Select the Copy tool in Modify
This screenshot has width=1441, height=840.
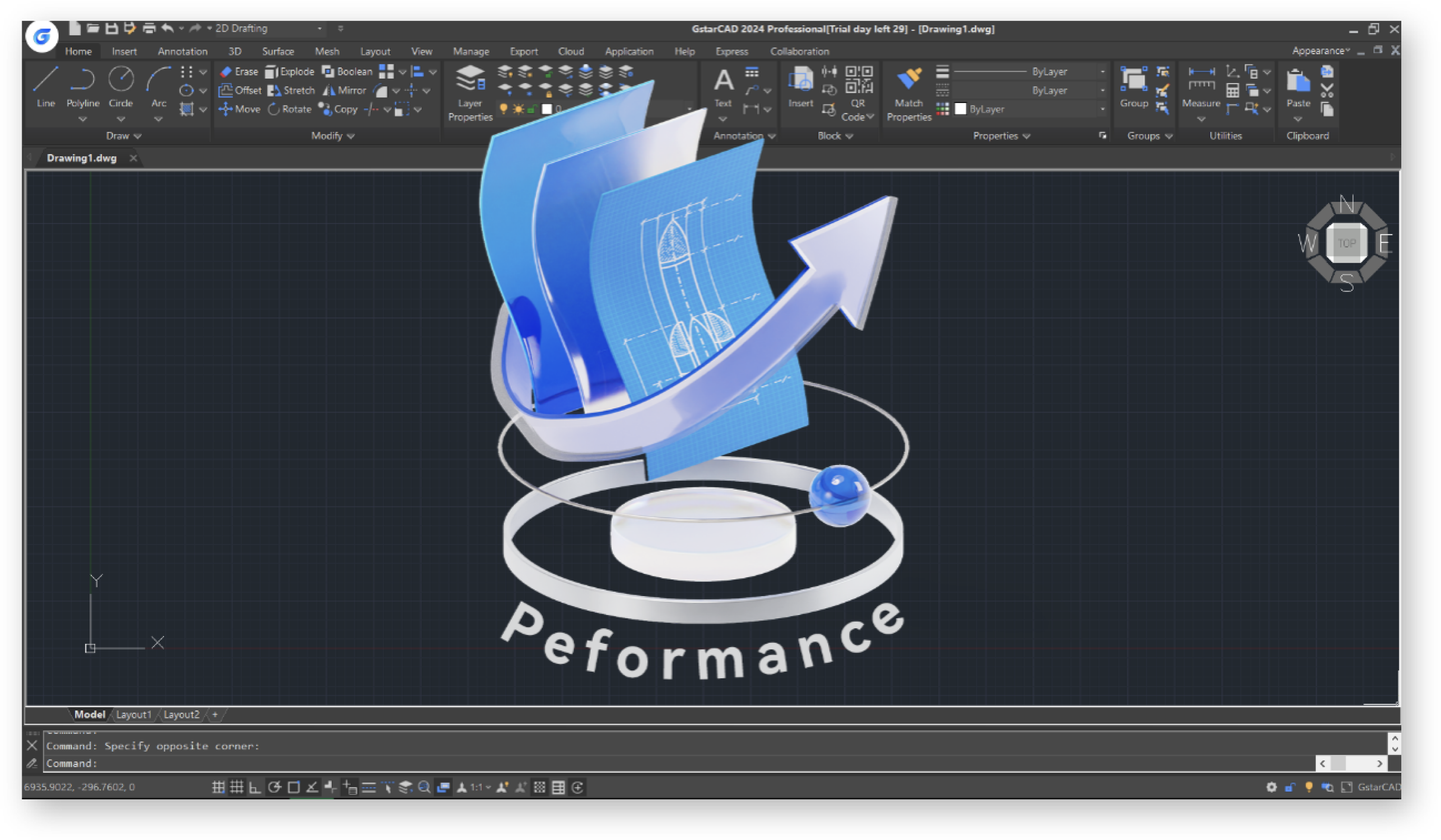[x=338, y=109]
